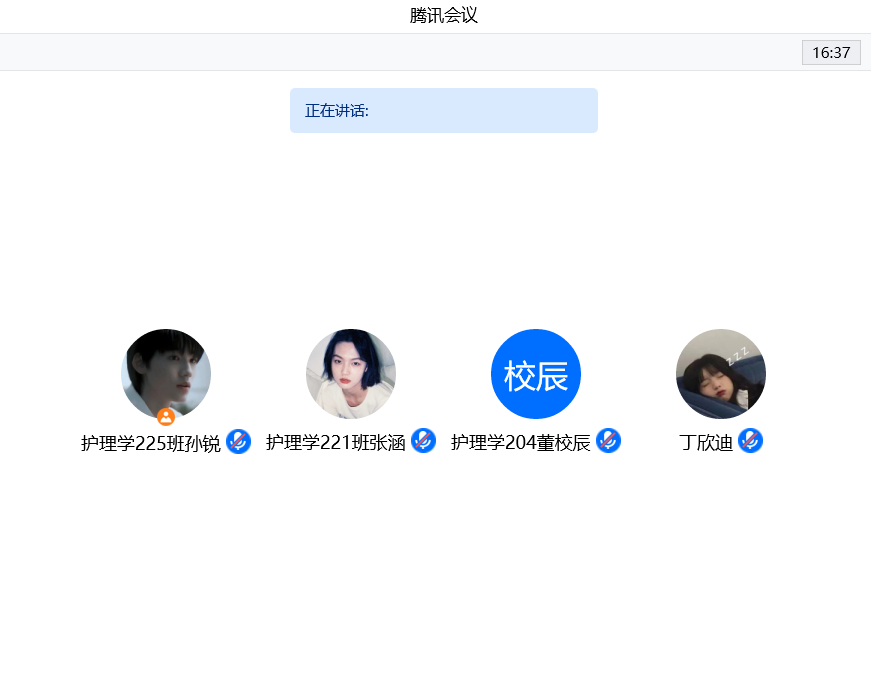Click the 腾讯会议 window title
Screen dimensions: 871x687
click(444, 16)
